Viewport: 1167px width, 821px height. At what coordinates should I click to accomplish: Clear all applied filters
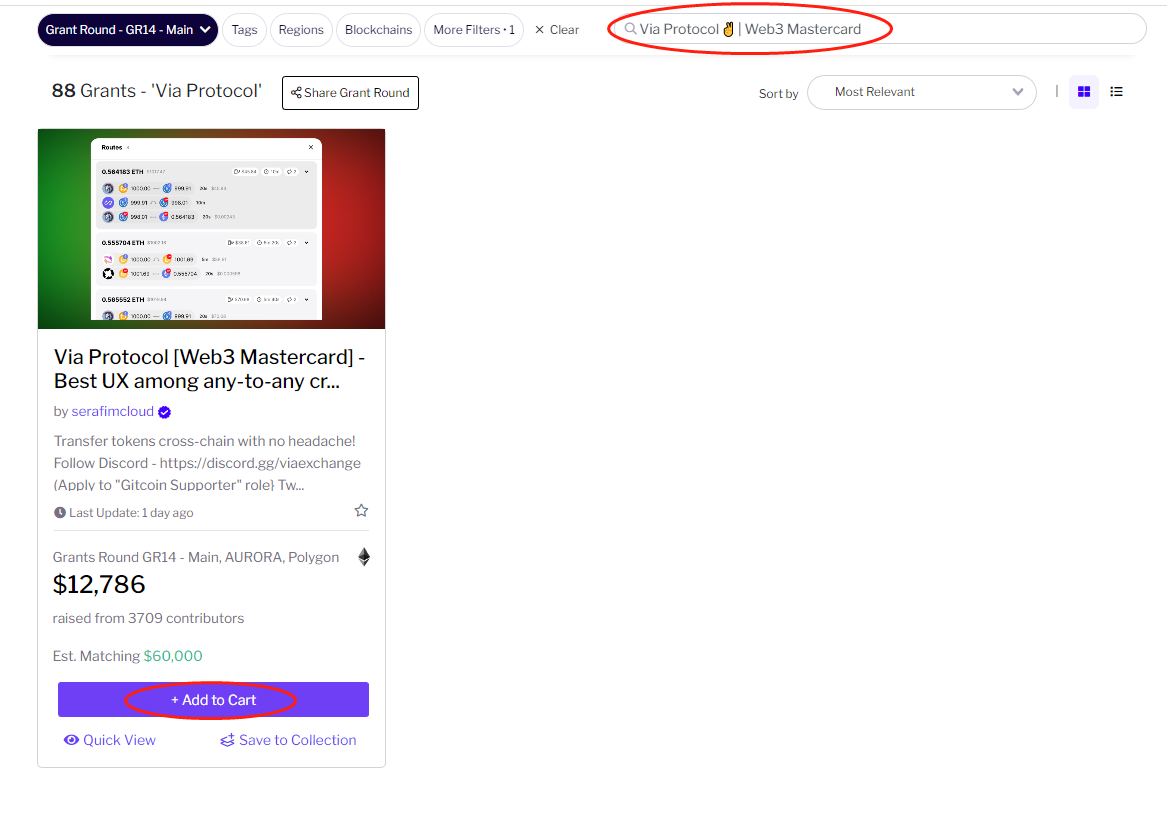tap(557, 30)
